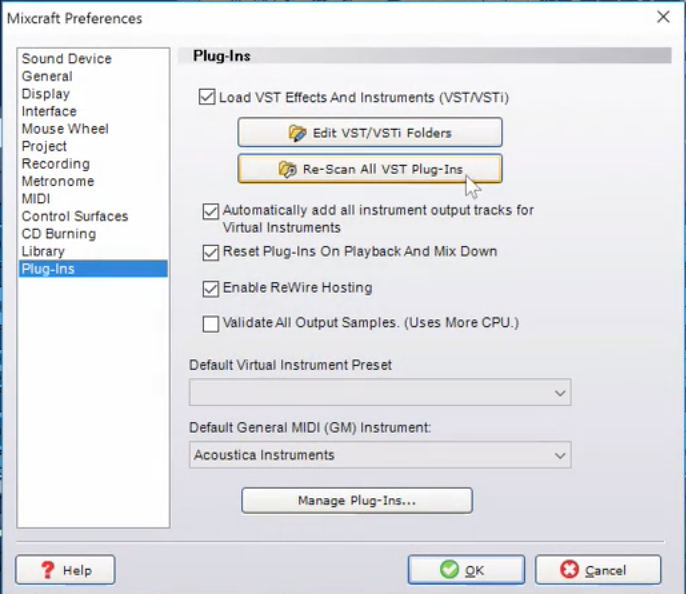Click the Cancel button
The image size is (686, 594).
pyautogui.click(x=598, y=570)
